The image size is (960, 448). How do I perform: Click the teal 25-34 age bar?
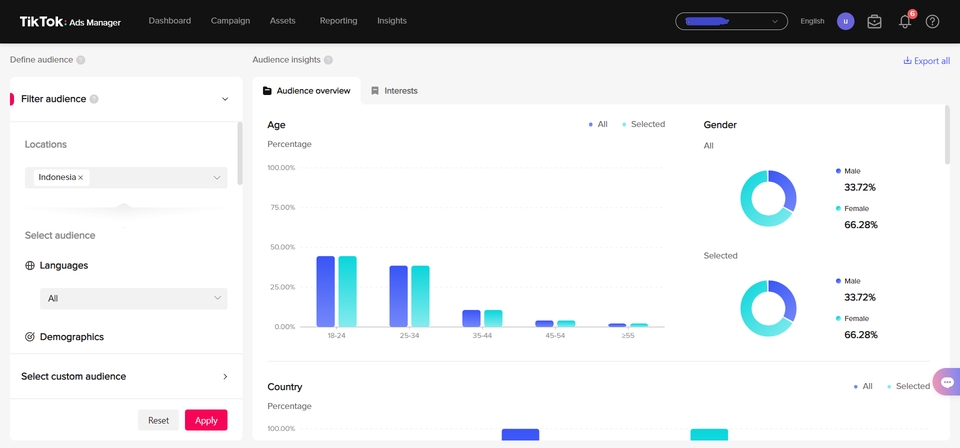coord(420,296)
